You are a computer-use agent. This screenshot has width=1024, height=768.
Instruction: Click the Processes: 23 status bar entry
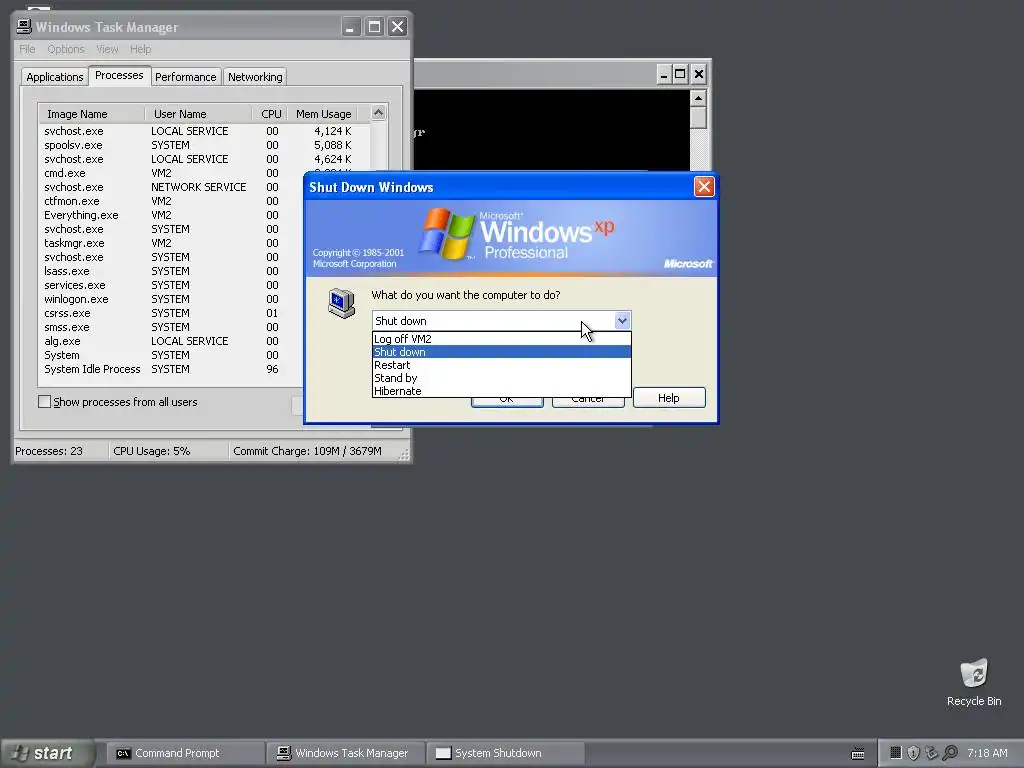coord(60,451)
